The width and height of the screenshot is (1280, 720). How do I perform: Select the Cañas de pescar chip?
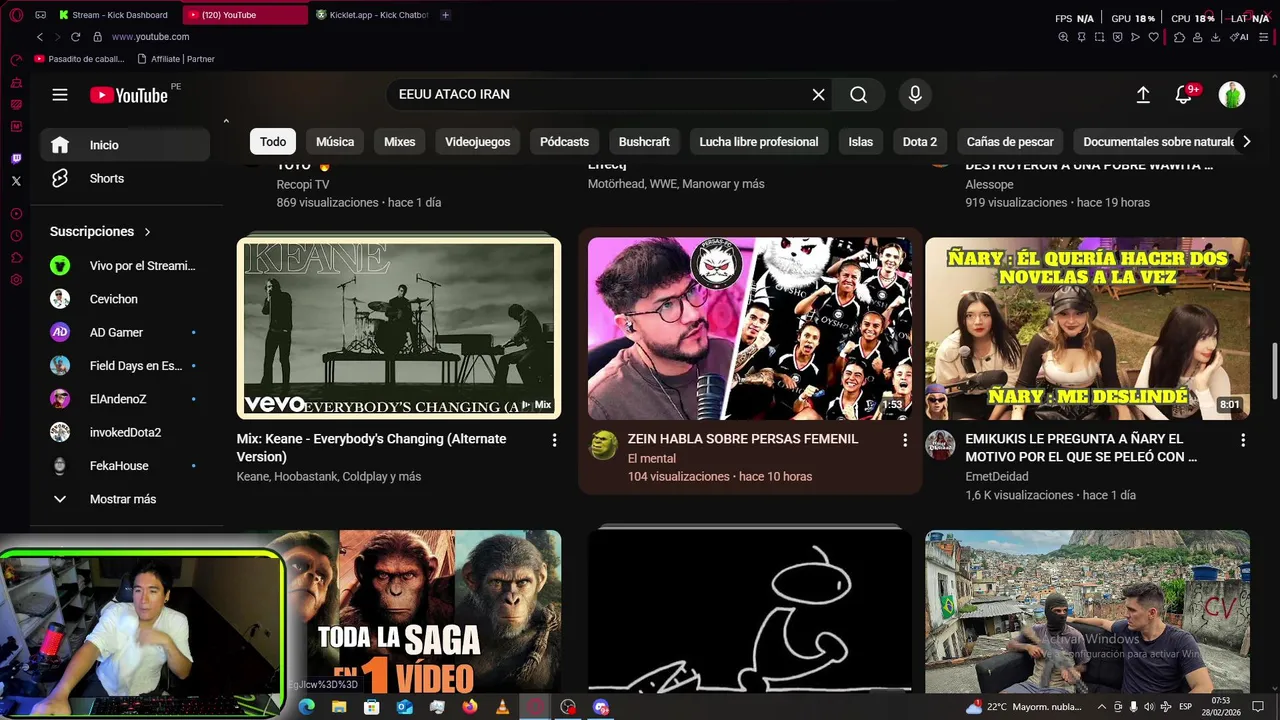pyautogui.click(x=1010, y=142)
